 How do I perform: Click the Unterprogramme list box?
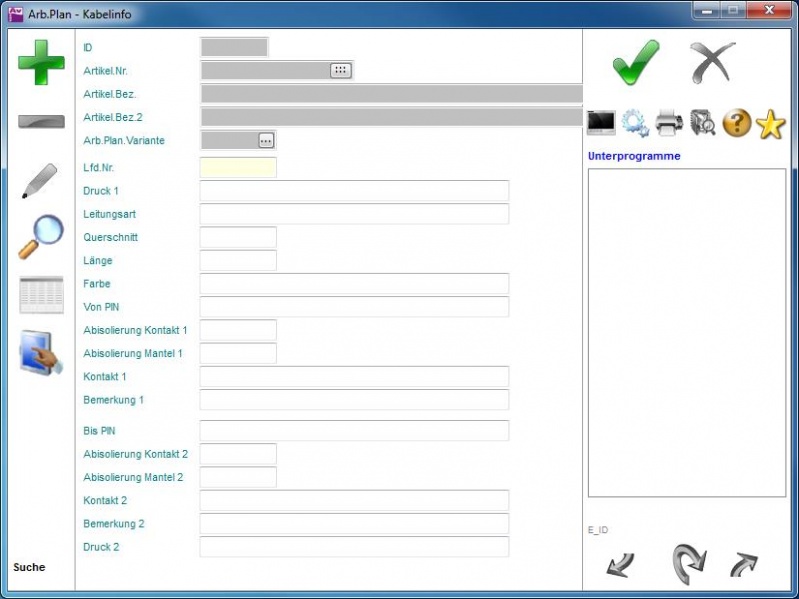(x=686, y=332)
